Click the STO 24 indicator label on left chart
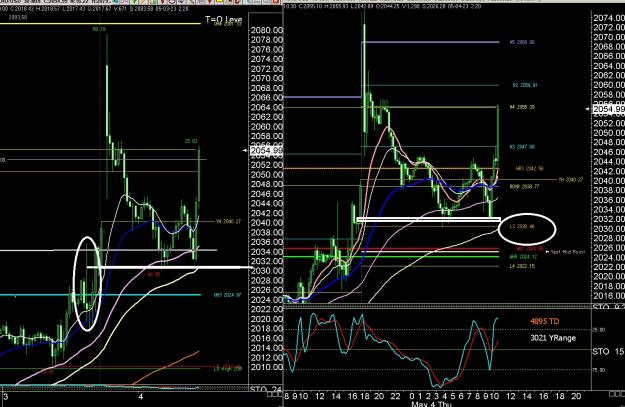The width and height of the screenshot is (625, 407). point(266,389)
